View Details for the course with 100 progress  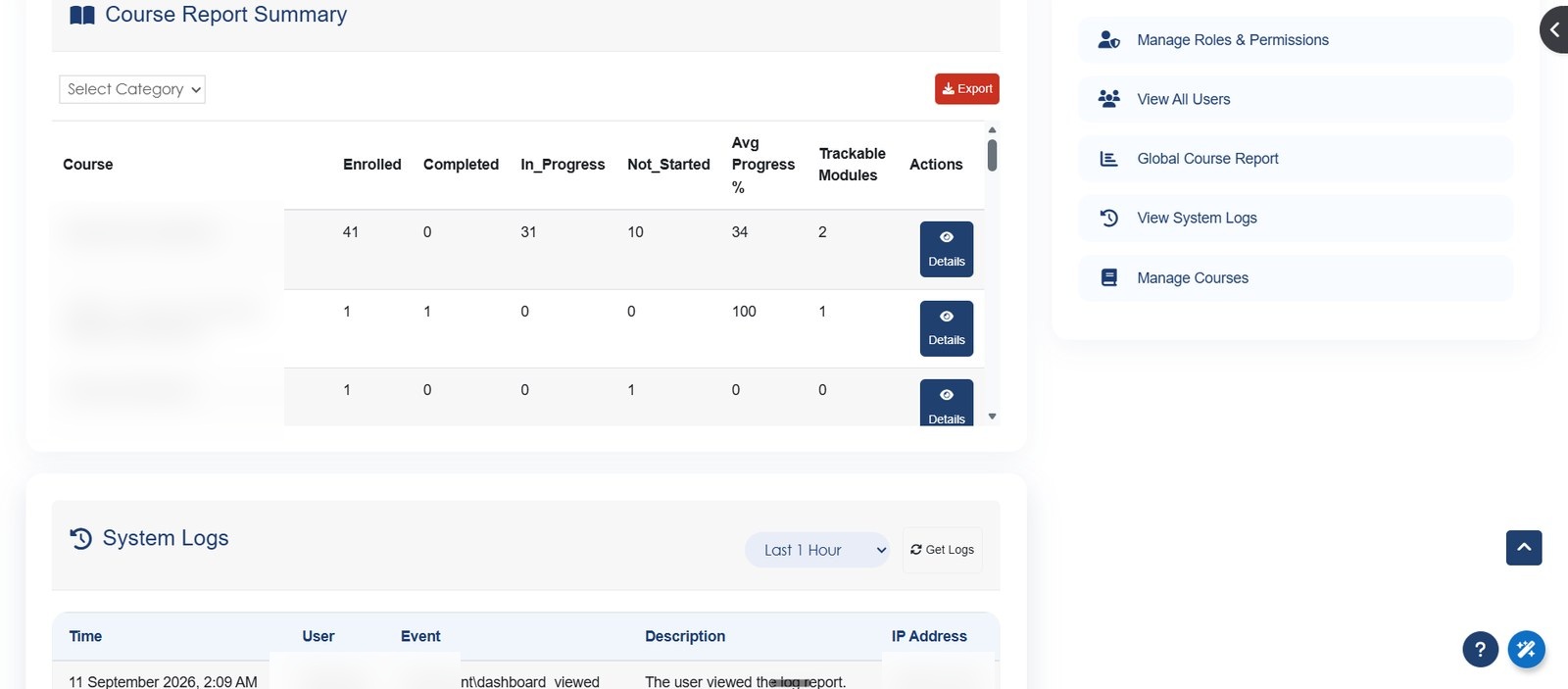(x=947, y=328)
